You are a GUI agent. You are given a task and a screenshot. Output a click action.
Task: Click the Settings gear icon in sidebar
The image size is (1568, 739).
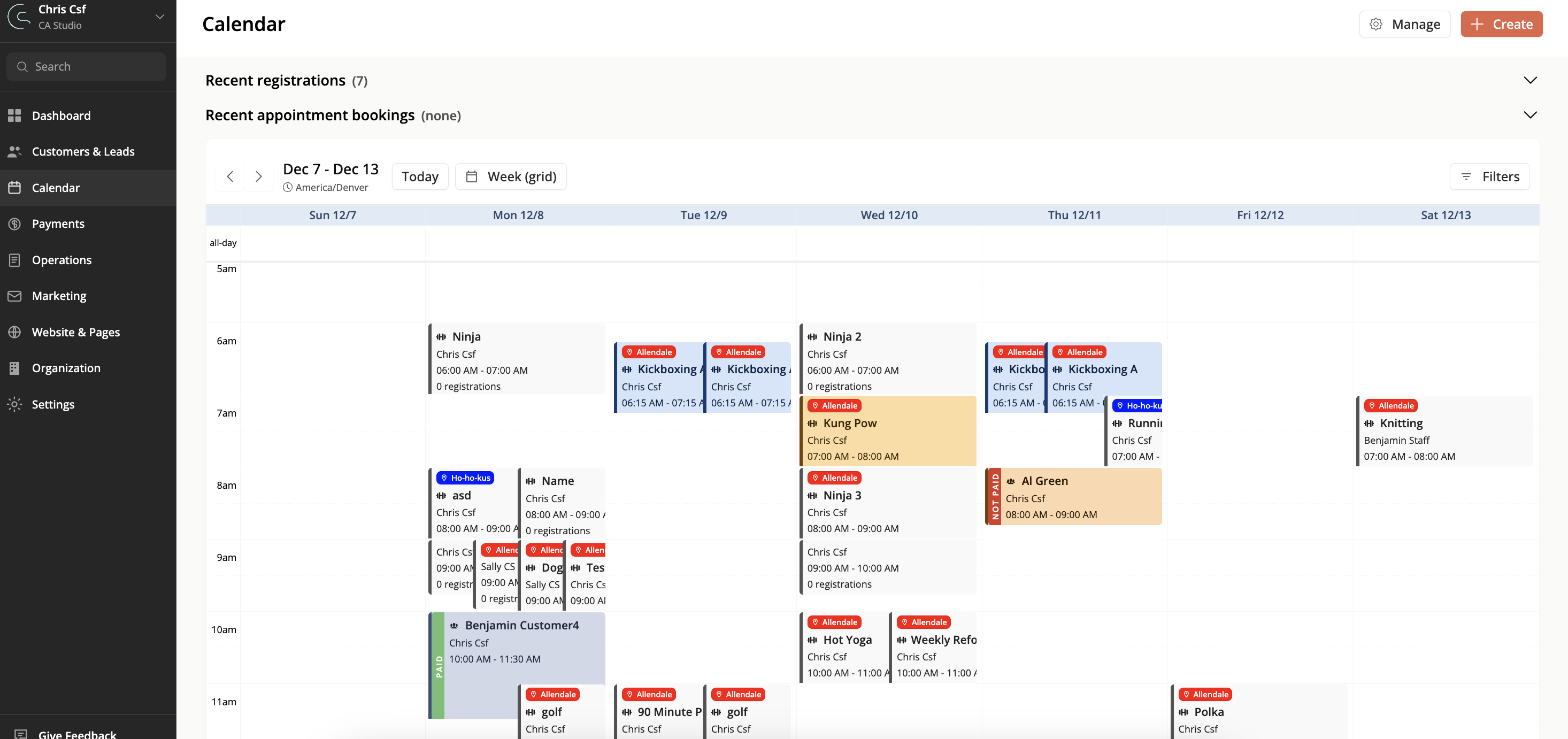click(14, 404)
